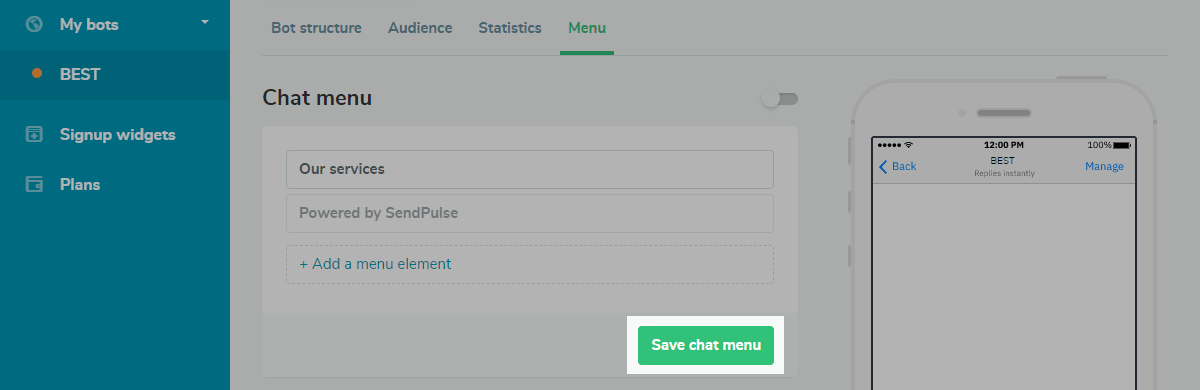This screenshot has height=390, width=1200.
Task: Click the Back chevron in phone preview
Action: pyautogui.click(x=883, y=166)
